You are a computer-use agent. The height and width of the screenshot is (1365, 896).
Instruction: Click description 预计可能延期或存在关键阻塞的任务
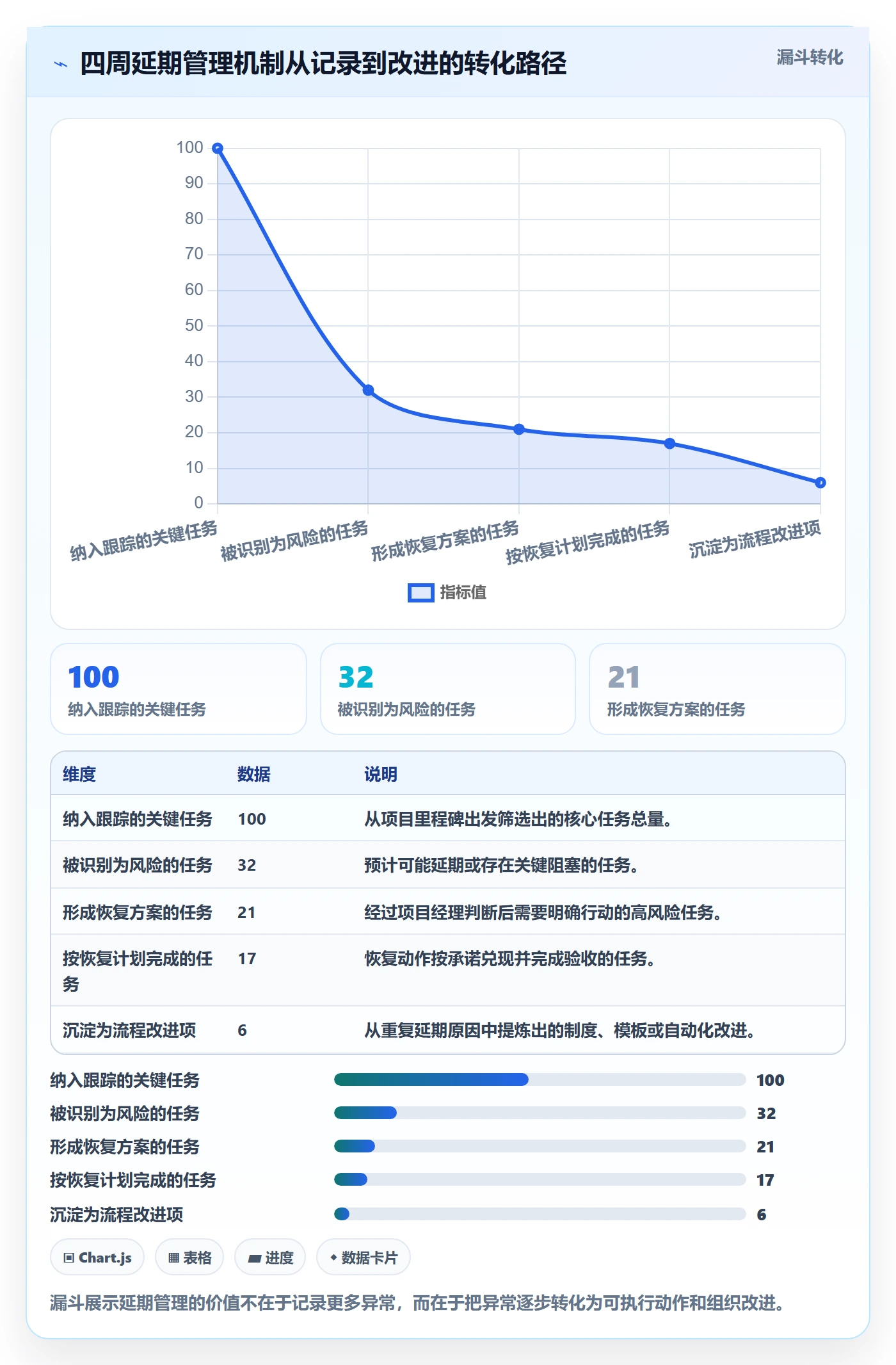coord(502,865)
